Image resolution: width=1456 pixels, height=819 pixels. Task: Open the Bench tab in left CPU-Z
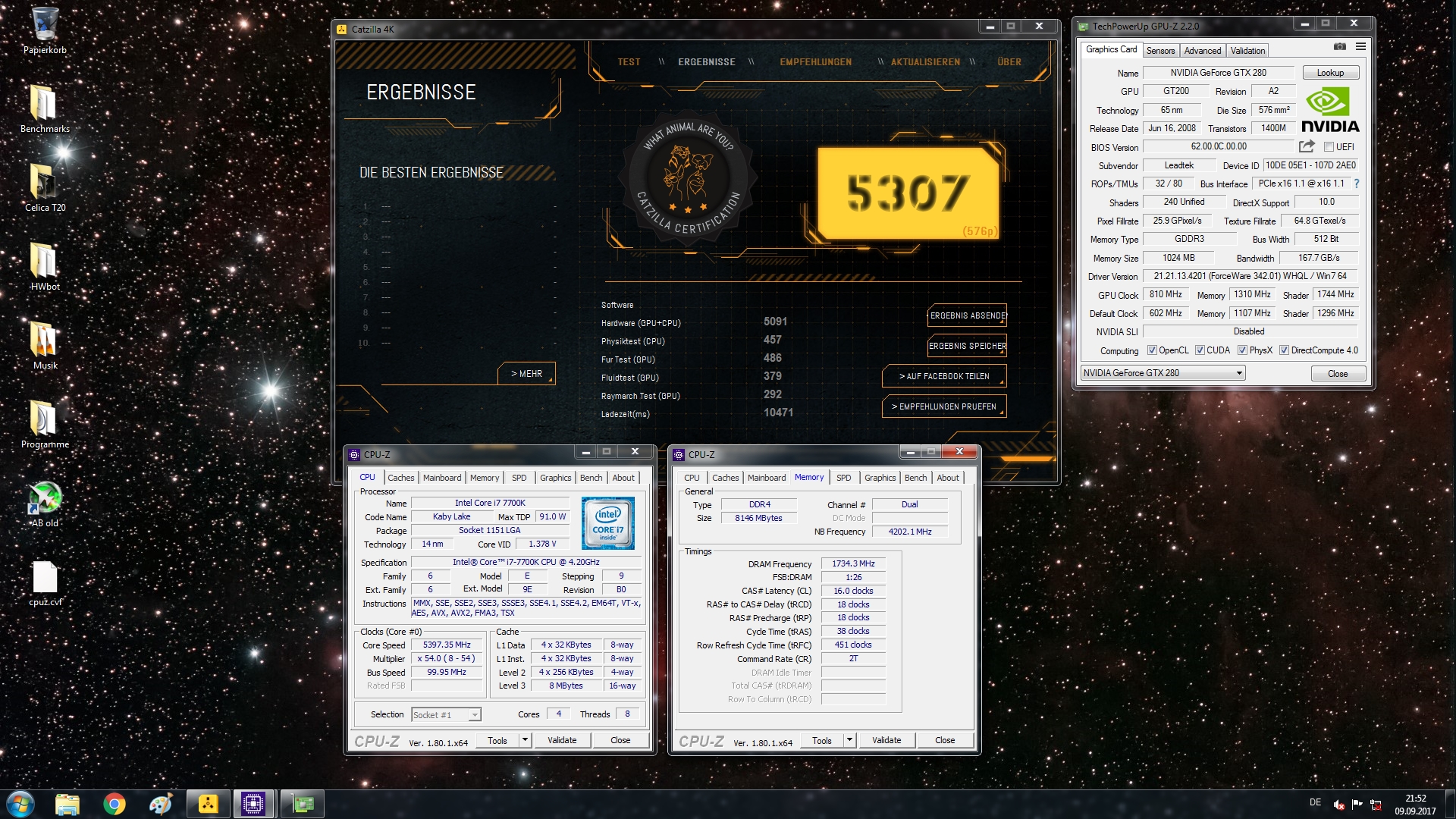(591, 478)
